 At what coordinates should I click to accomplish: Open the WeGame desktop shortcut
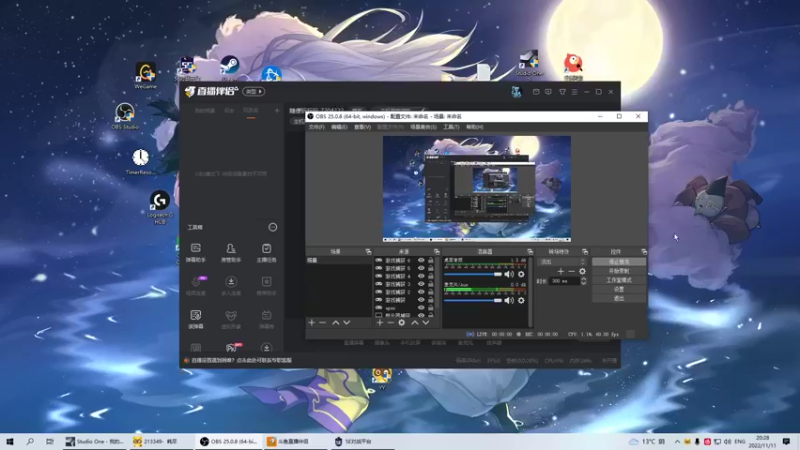coord(145,76)
